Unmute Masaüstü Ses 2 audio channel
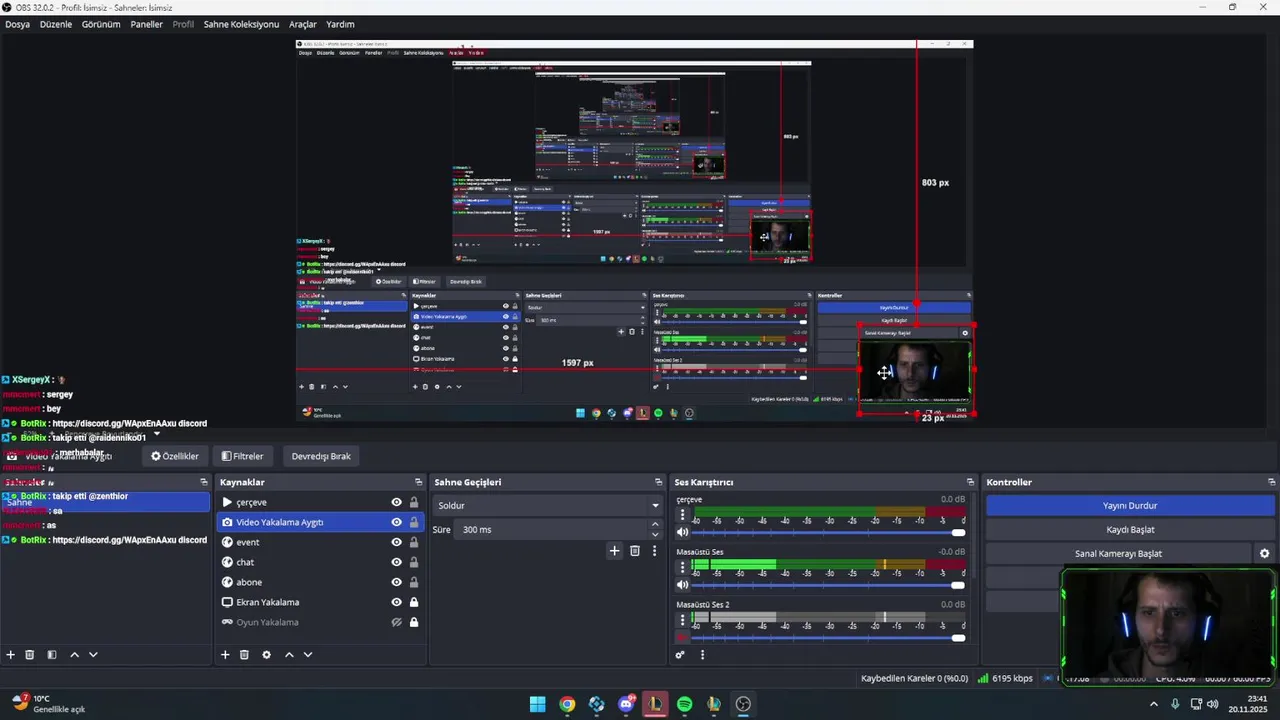 pyautogui.click(x=683, y=637)
